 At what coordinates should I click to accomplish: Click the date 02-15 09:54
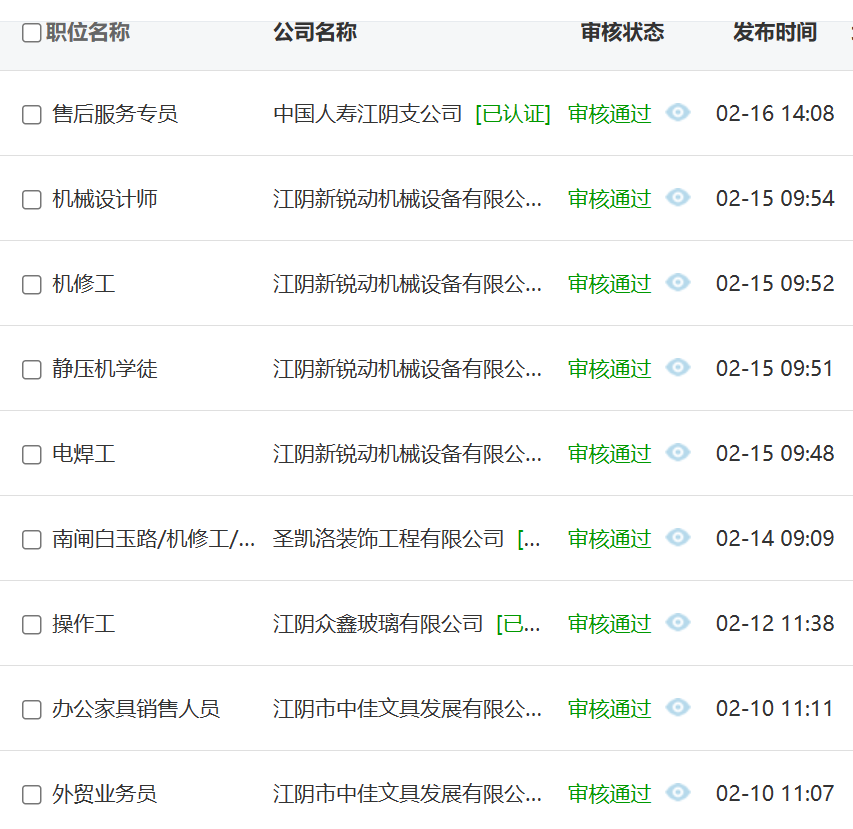[x=775, y=199]
